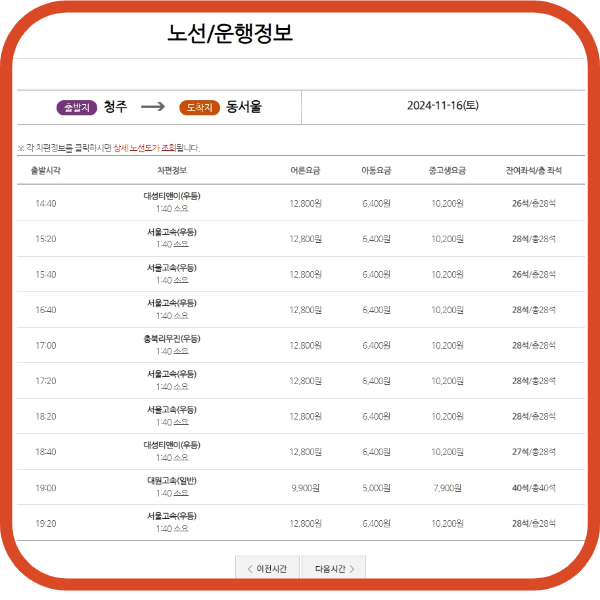600x600 pixels.
Task: Click the 어른요금 column header
Action: [305, 170]
